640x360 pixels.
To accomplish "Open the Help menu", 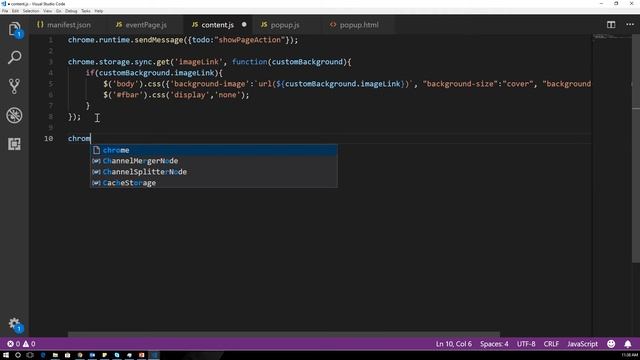I will point(99,11).
